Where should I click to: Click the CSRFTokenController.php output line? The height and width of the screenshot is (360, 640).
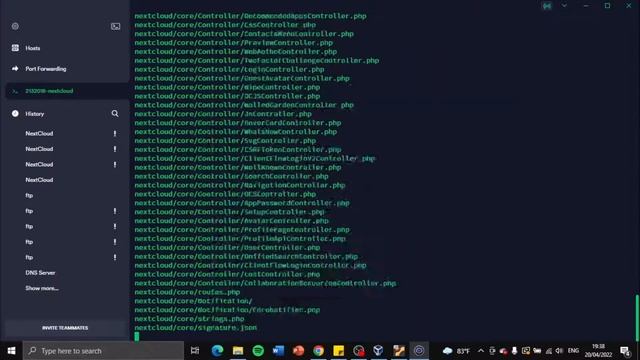point(238,150)
